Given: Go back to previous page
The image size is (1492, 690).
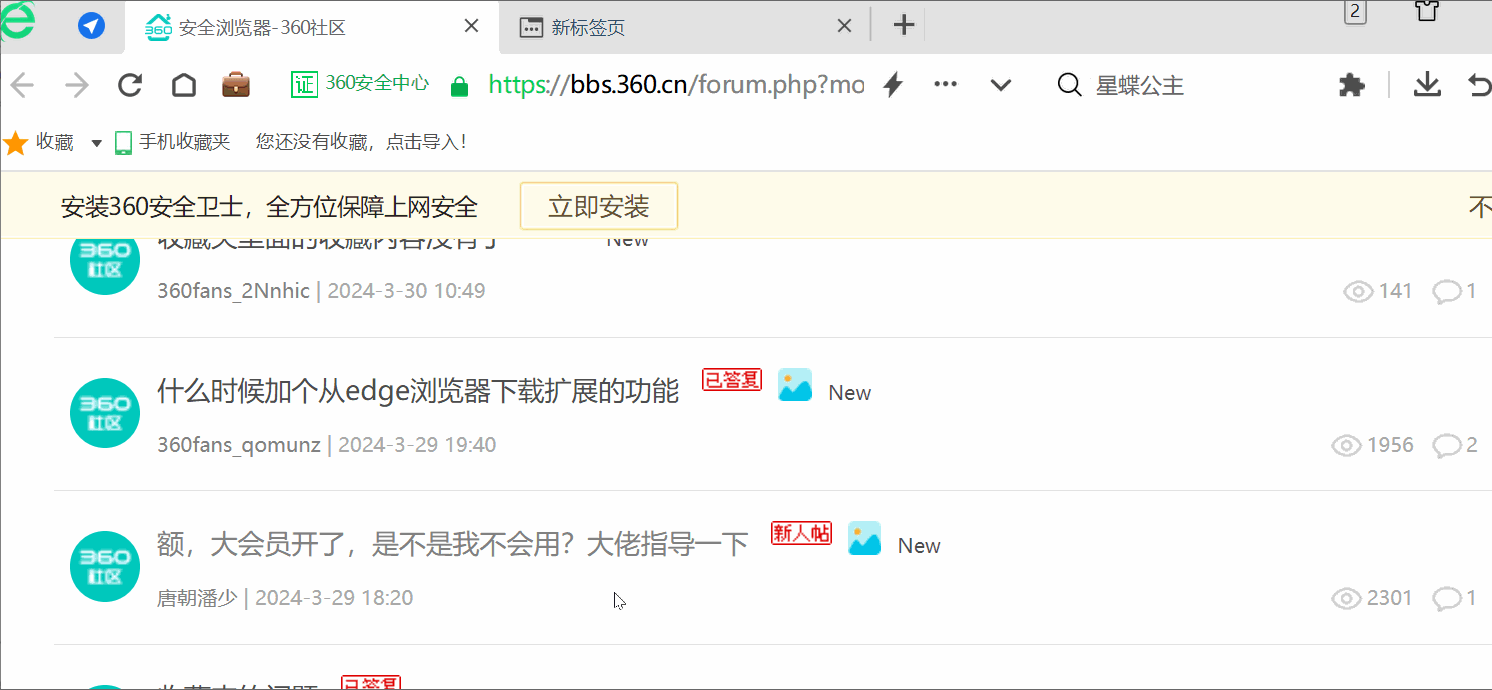Looking at the screenshot, I should coord(22,85).
